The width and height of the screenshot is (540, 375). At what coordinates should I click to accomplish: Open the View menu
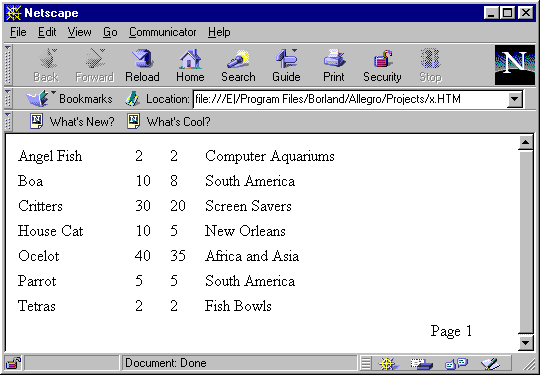[x=79, y=32]
